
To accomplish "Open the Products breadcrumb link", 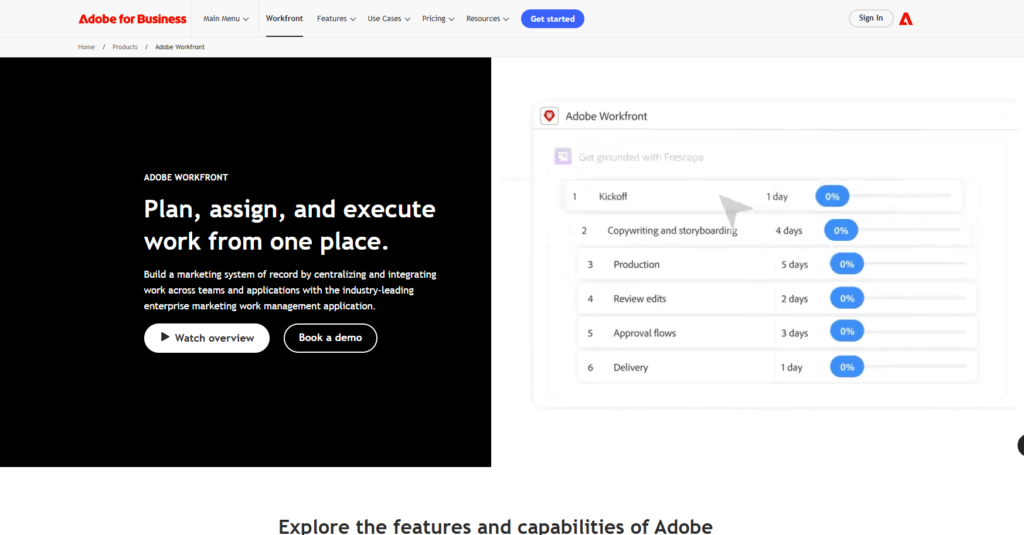I will tap(125, 47).
